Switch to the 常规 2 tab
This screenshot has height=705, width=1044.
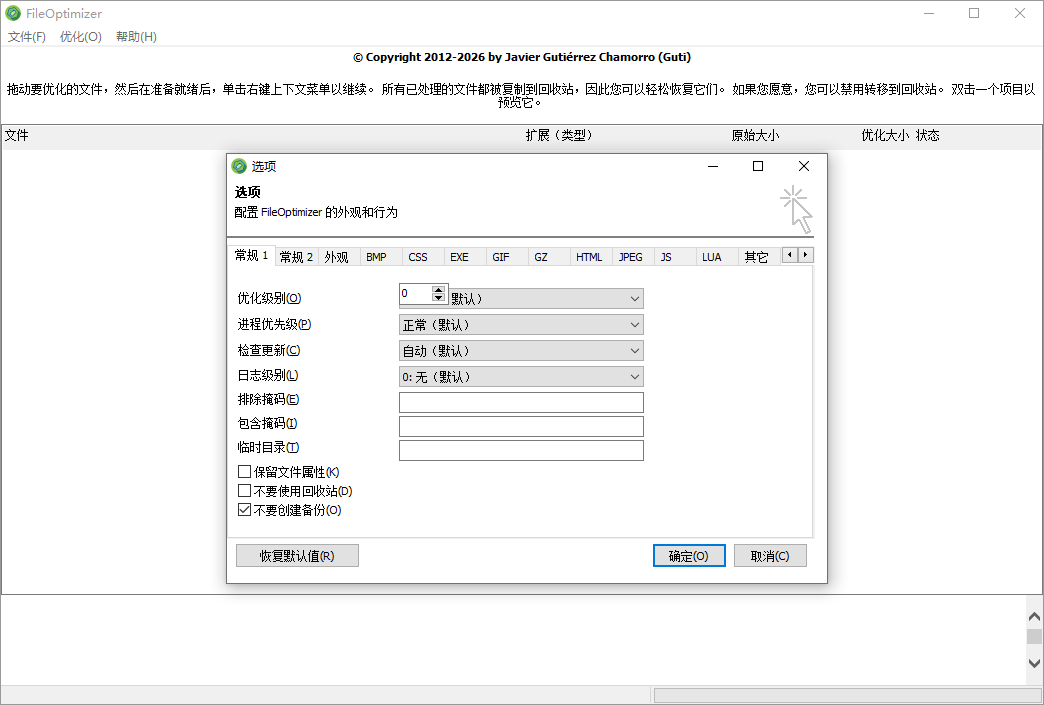296,257
